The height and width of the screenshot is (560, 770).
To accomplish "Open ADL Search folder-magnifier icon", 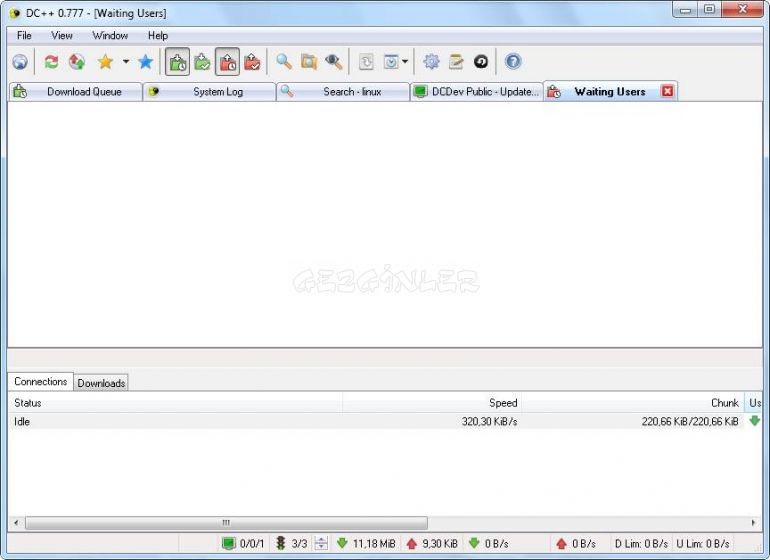I will (x=309, y=62).
